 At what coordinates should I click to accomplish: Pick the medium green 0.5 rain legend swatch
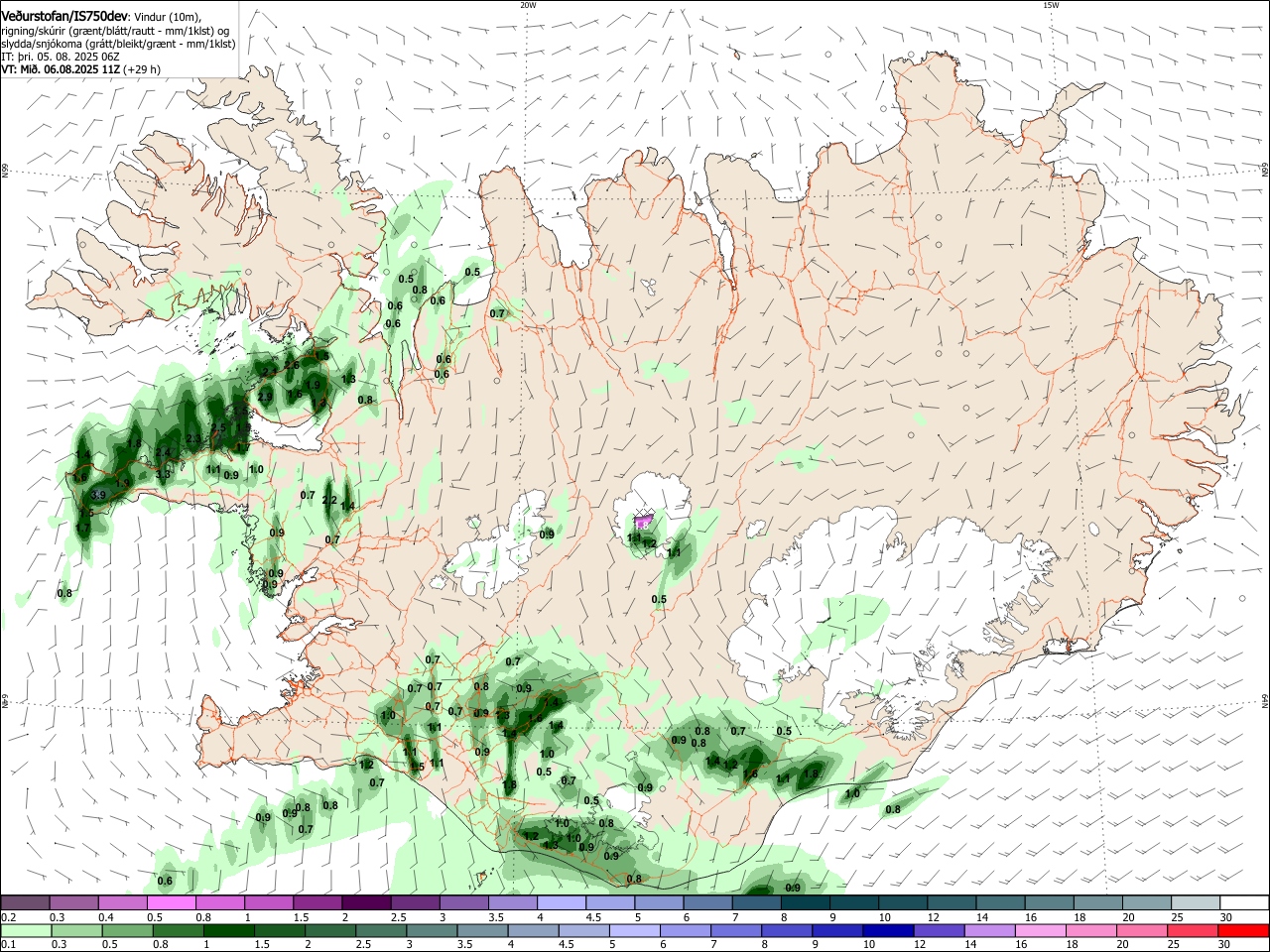pyautogui.click(x=127, y=930)
